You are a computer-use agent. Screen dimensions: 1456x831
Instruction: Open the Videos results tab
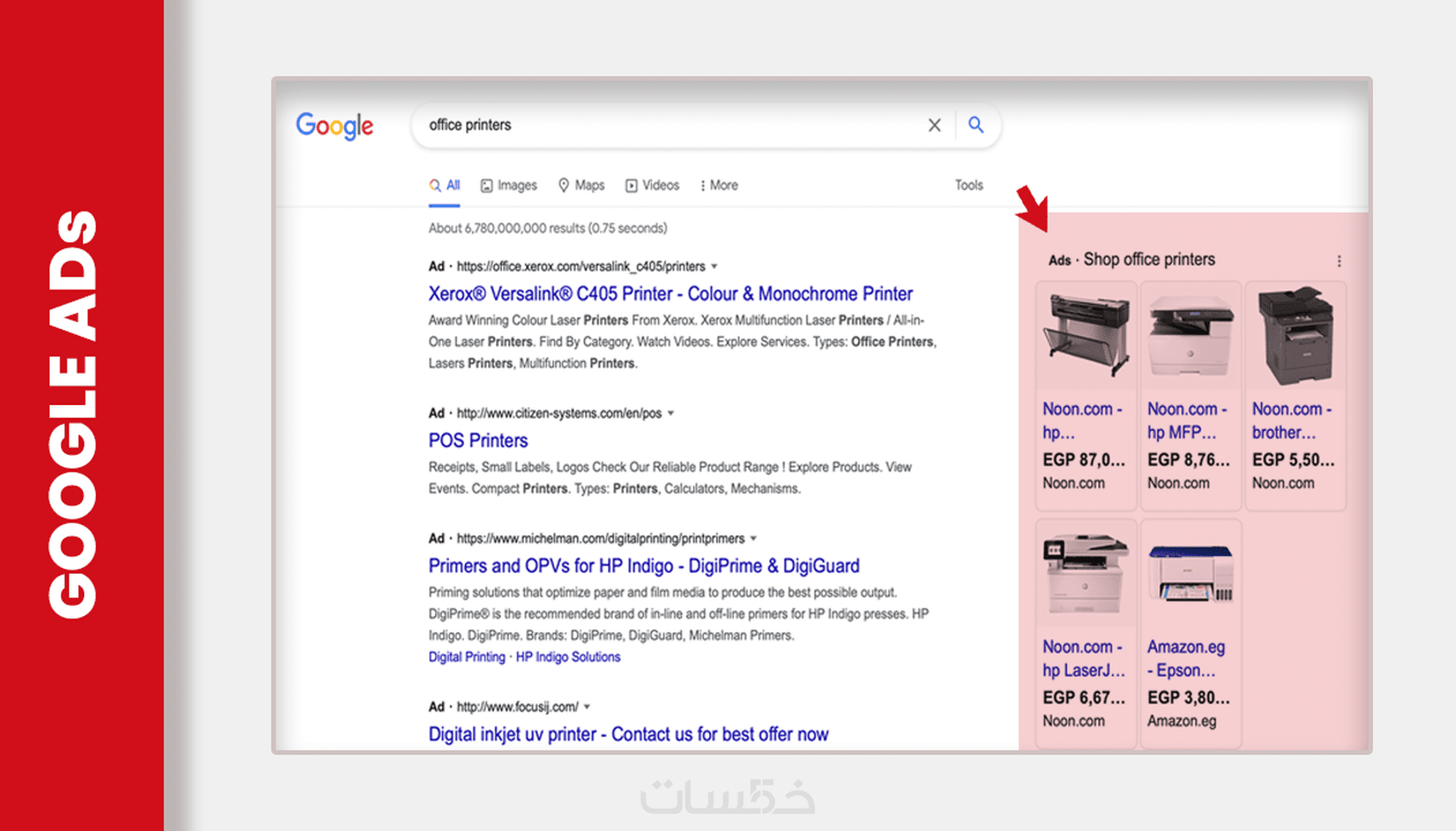click(x=652, y=185)
